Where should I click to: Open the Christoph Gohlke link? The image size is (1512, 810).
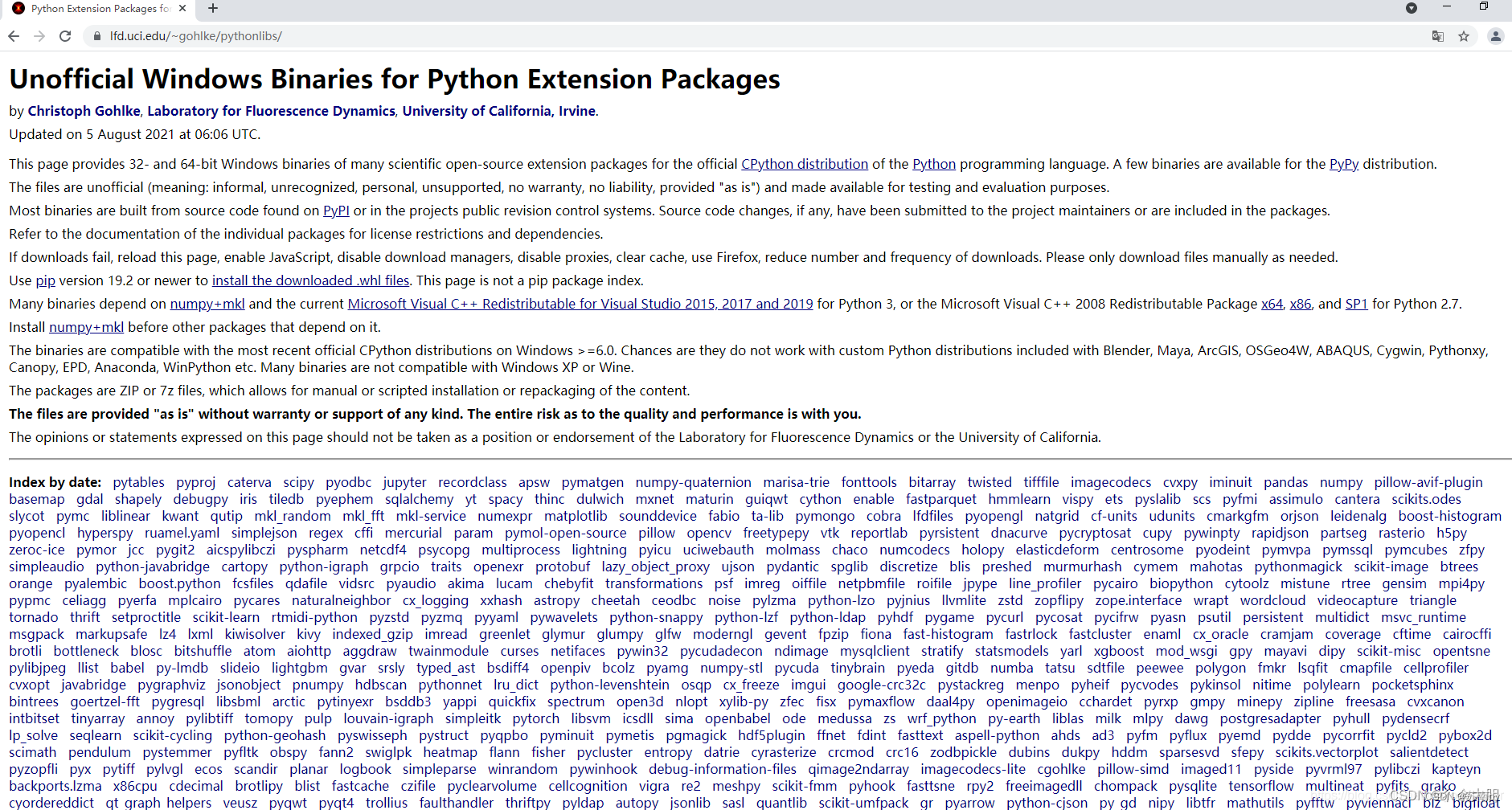pyautogui.click(x=84, y=111)
